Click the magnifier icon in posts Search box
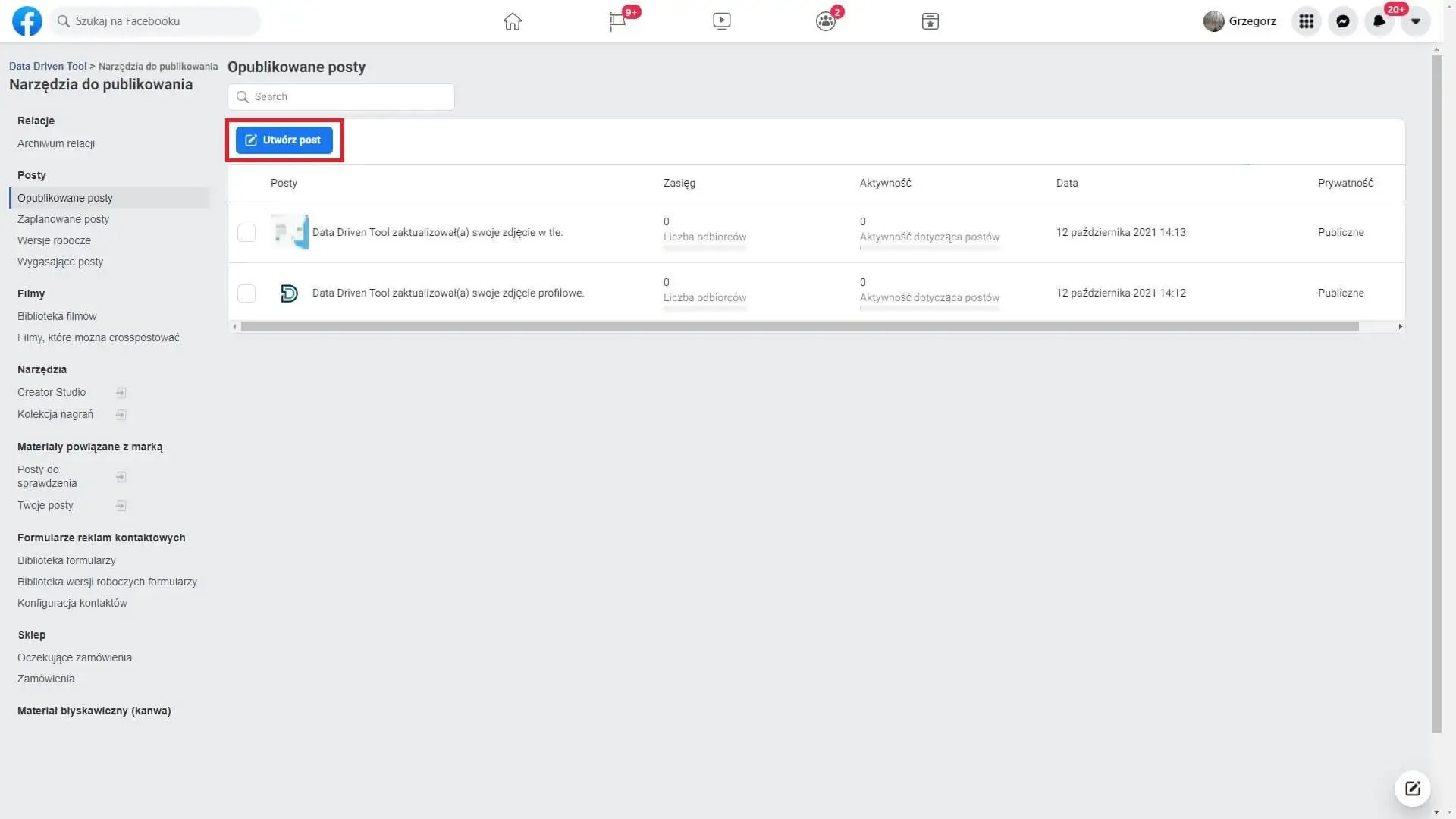Image resolution: width=1456 pixels, height=819 pixels. point(243,97)
